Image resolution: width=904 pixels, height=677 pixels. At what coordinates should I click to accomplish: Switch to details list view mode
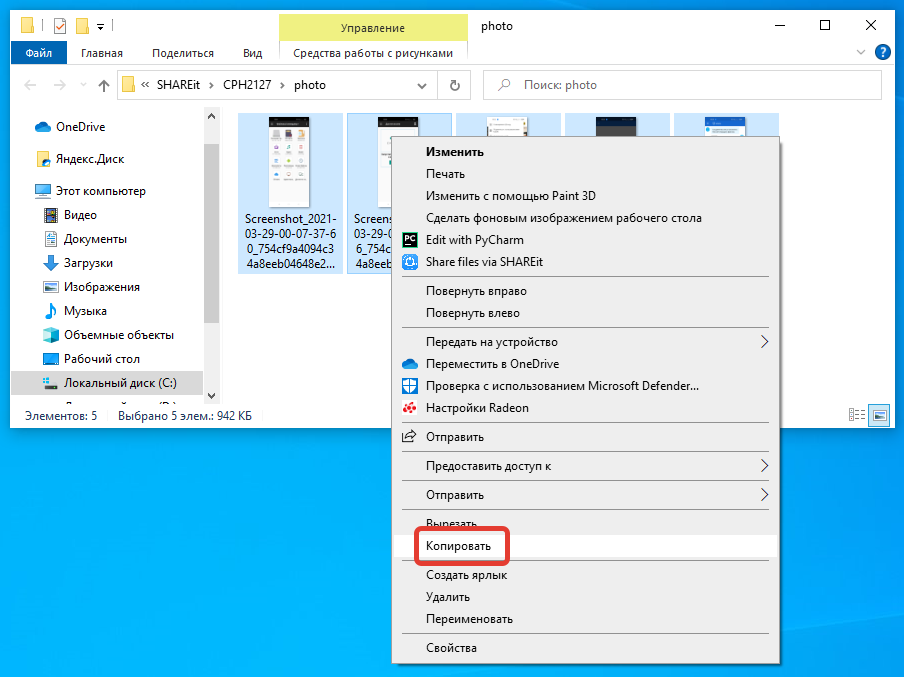tap(857, 415)
